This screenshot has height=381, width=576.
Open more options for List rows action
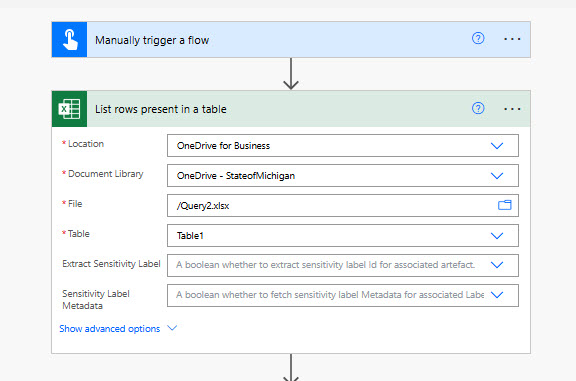click(x=512, y=109)
